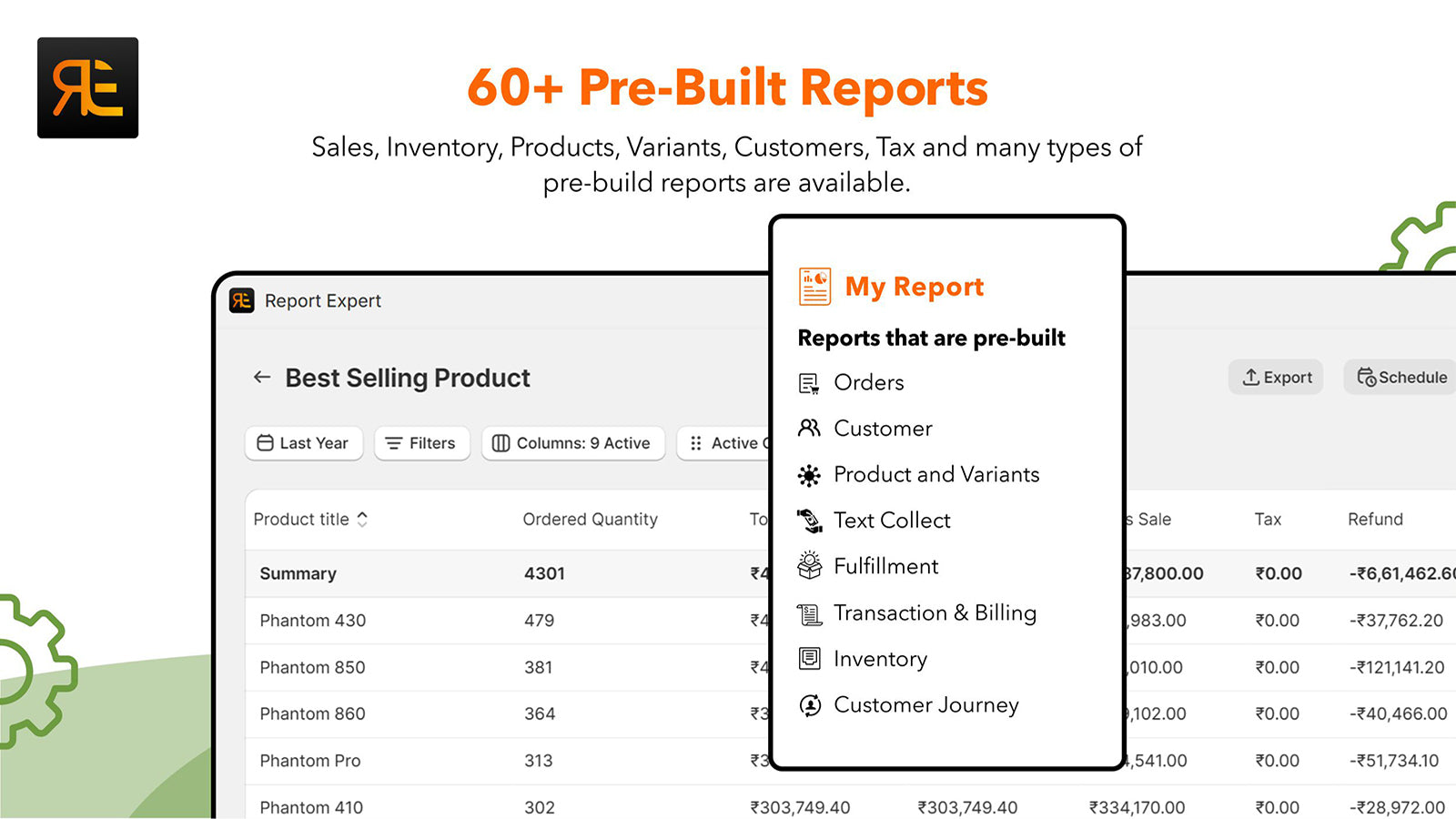Screen dimensions: 1456x819
Task: Select the Customer report icon
Action: tap(810, 428)
